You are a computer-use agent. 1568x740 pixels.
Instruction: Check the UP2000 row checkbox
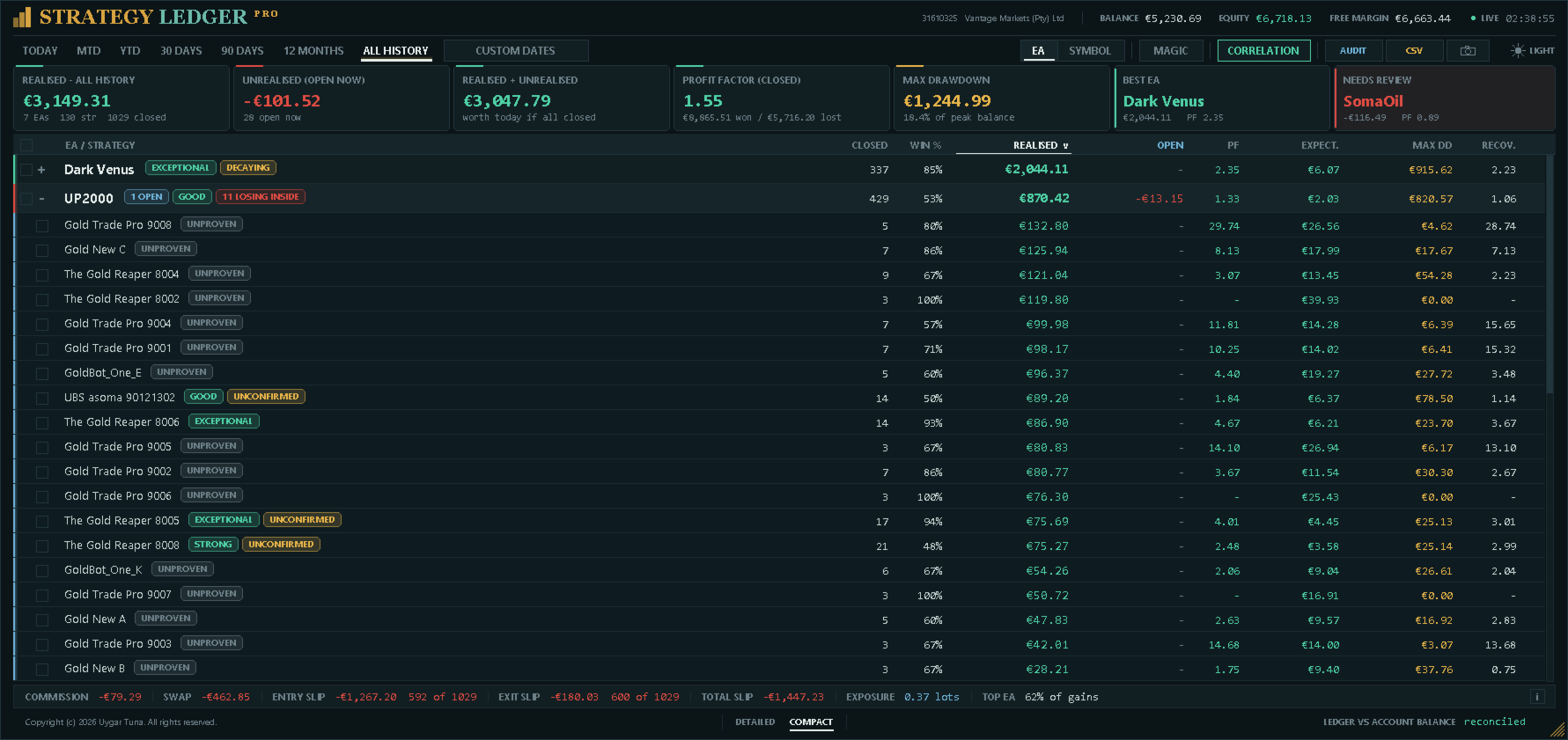tap(26, 199)
